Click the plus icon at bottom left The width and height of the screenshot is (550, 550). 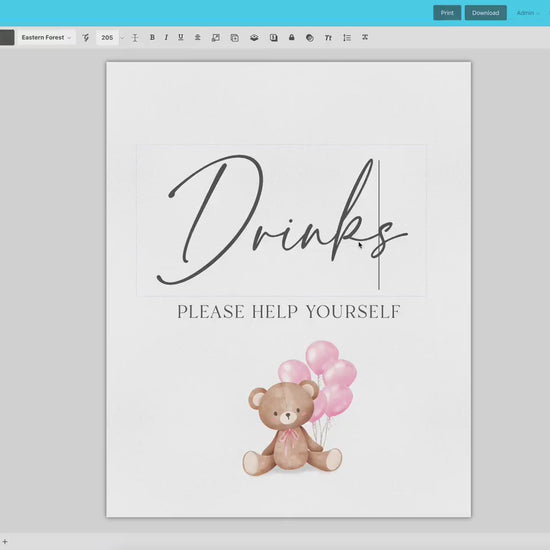(x=5, y=542)
